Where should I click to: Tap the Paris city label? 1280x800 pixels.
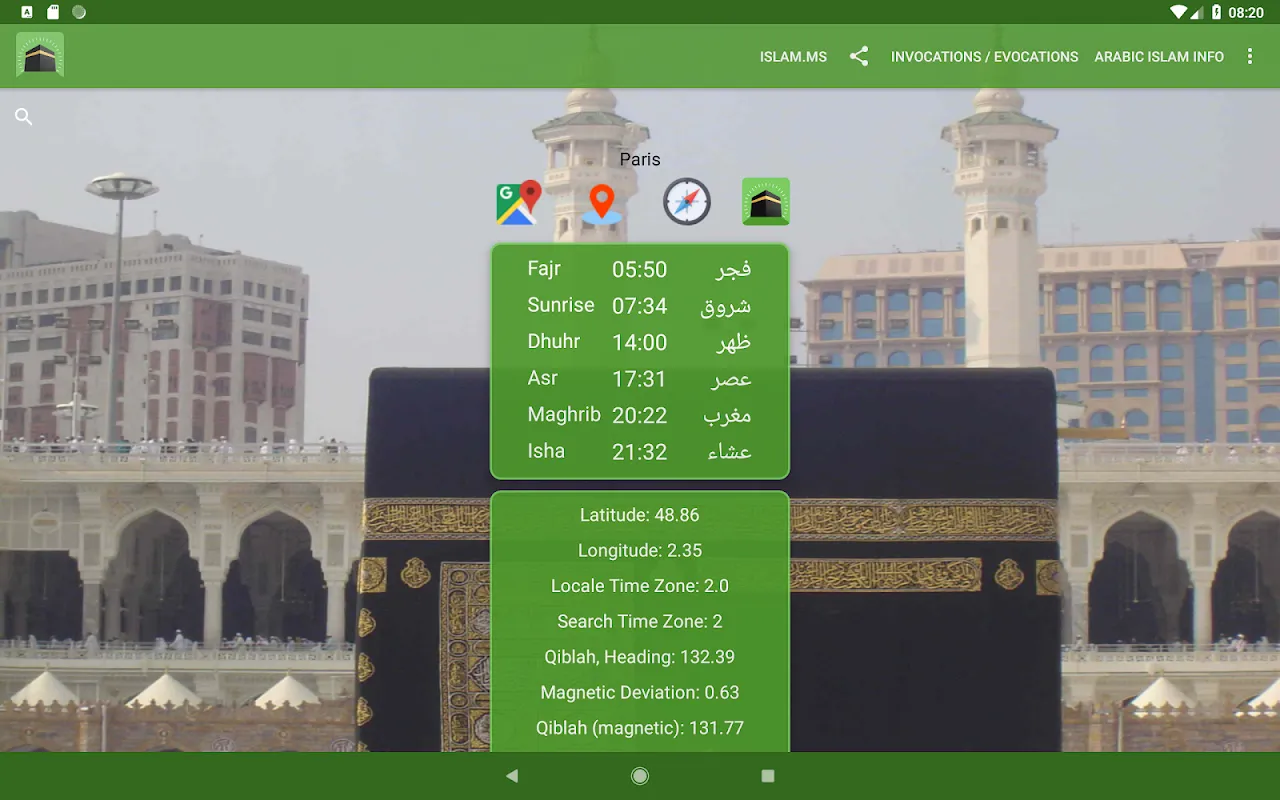(x=640, y=159)
